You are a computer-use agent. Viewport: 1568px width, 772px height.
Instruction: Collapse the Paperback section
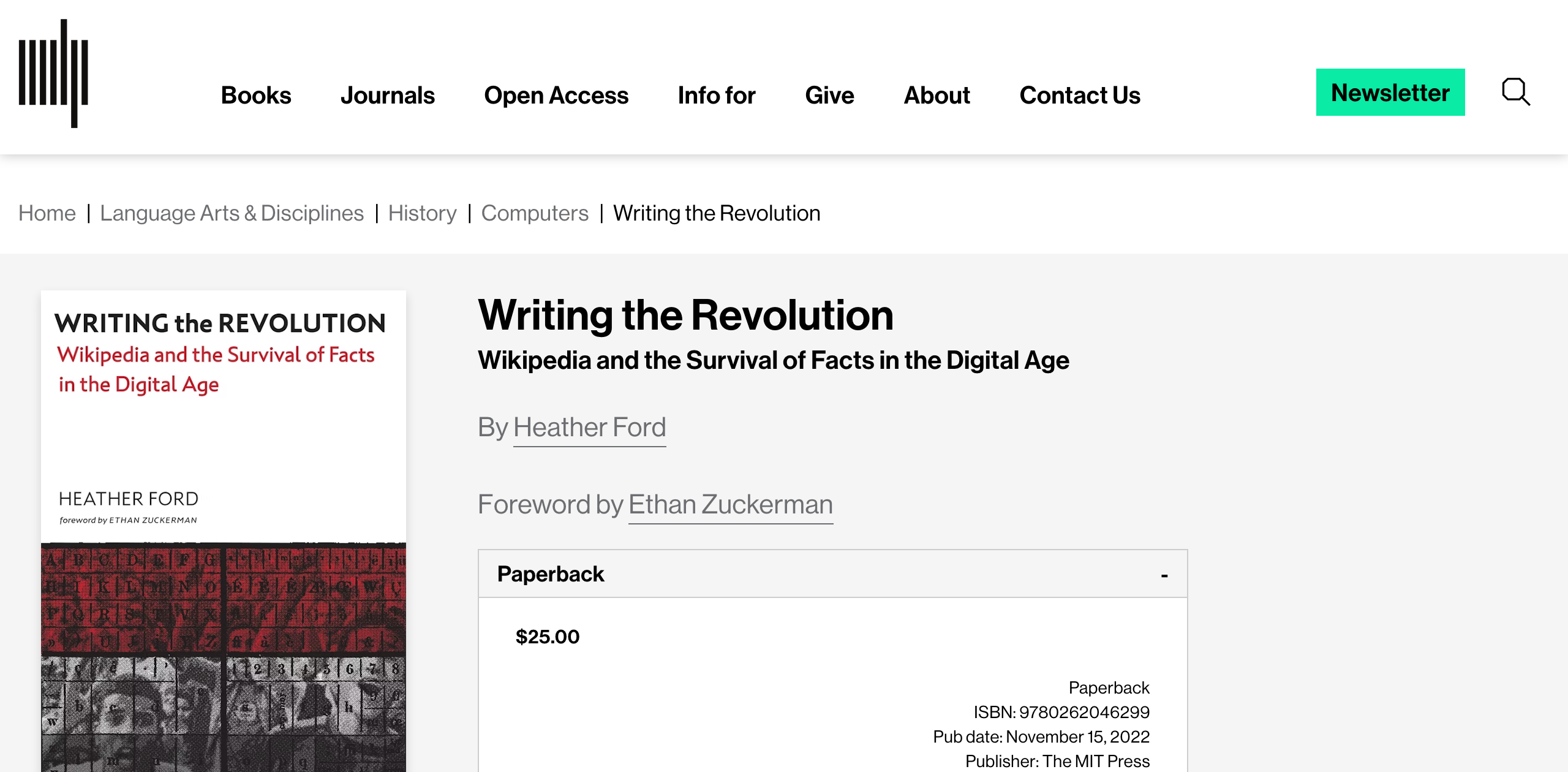551,574
